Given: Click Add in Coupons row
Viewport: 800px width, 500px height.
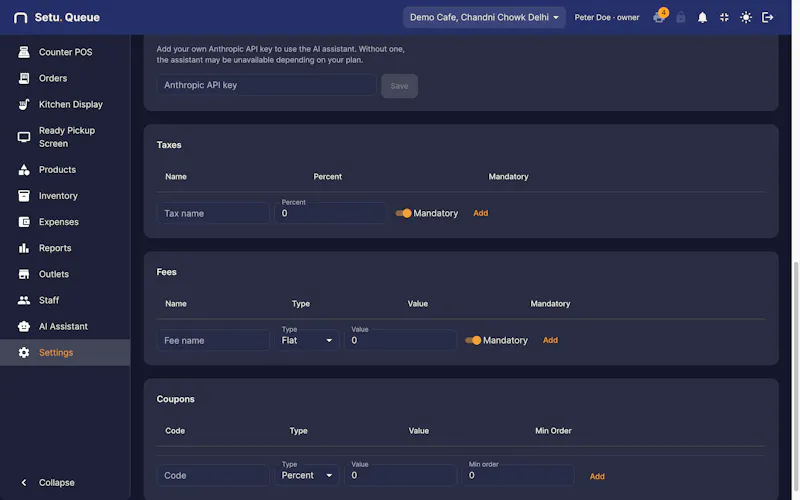Looking at the screenshot, I should 597,477.
